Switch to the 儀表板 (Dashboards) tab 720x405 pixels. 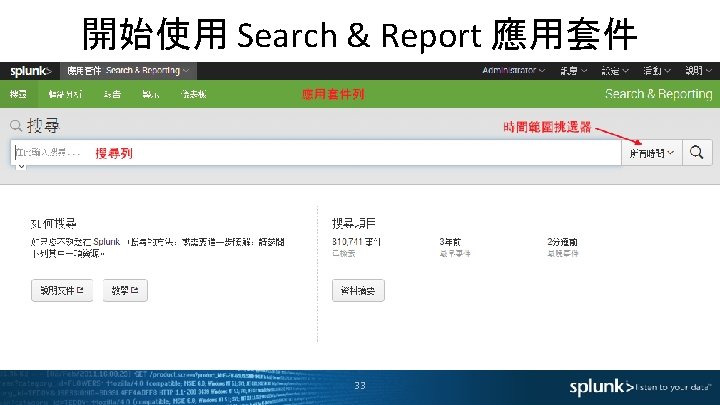[x=194, y=94]
